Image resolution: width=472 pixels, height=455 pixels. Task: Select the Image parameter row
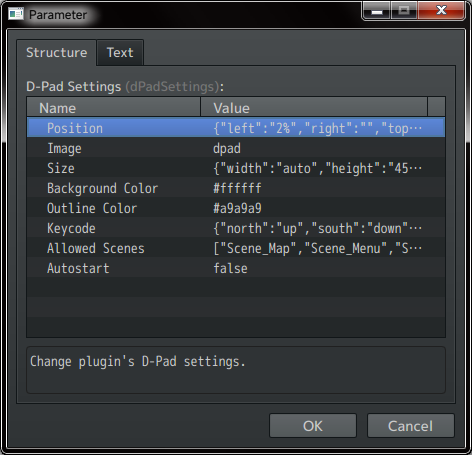(236, 147)
